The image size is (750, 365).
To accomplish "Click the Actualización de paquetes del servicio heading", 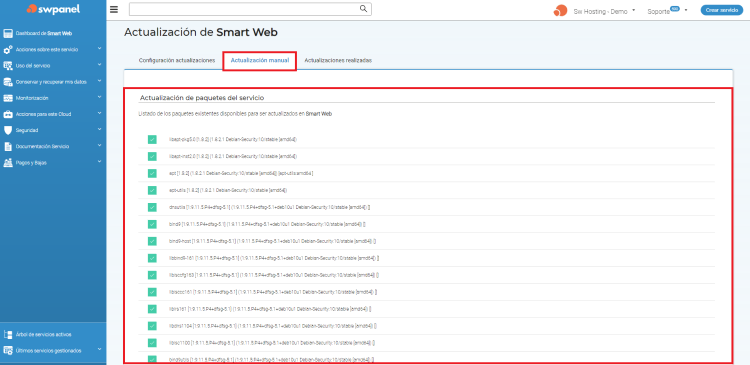I will click(x=202, y=98).
